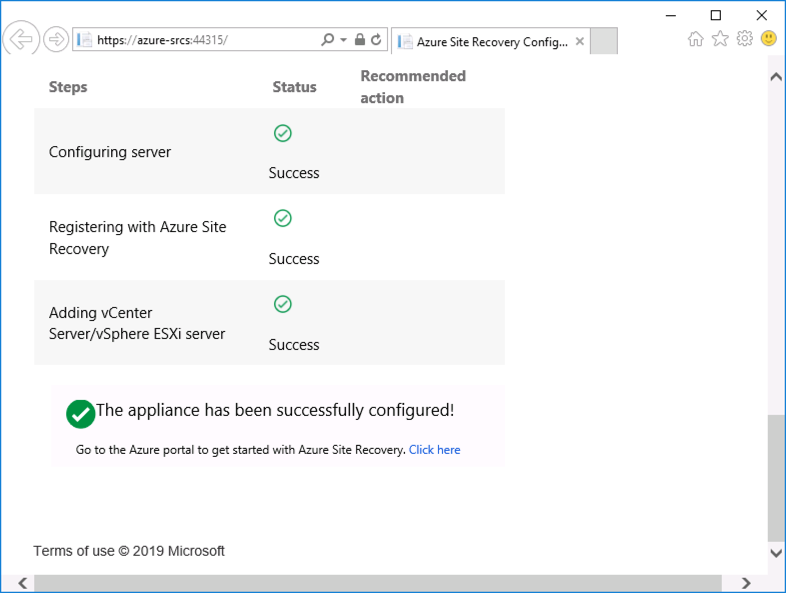This screenshot has height=593, width=786.
Task: Click the appliance successfully configured message
Action: [x=275, y=411]
